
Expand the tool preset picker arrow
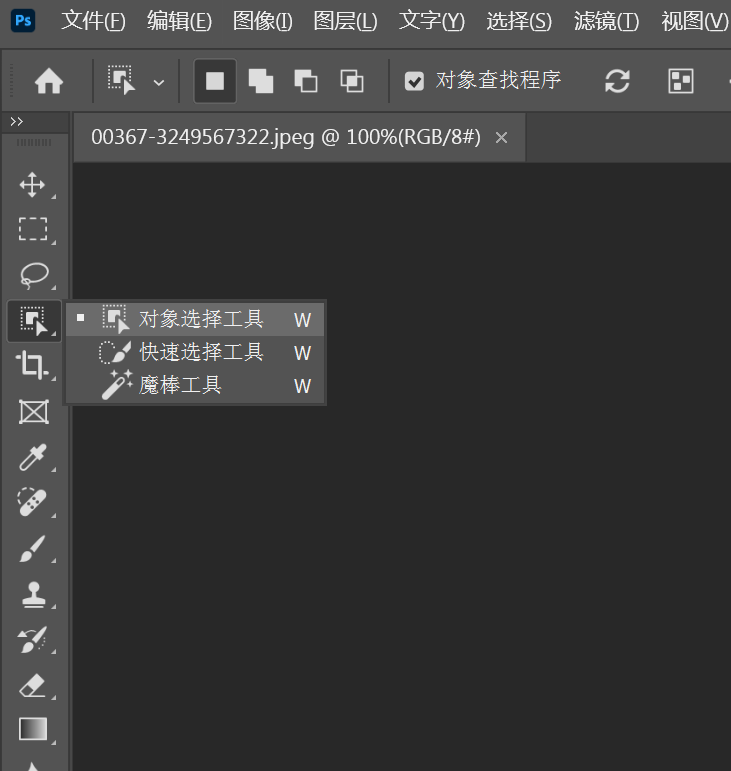(158, 83)
